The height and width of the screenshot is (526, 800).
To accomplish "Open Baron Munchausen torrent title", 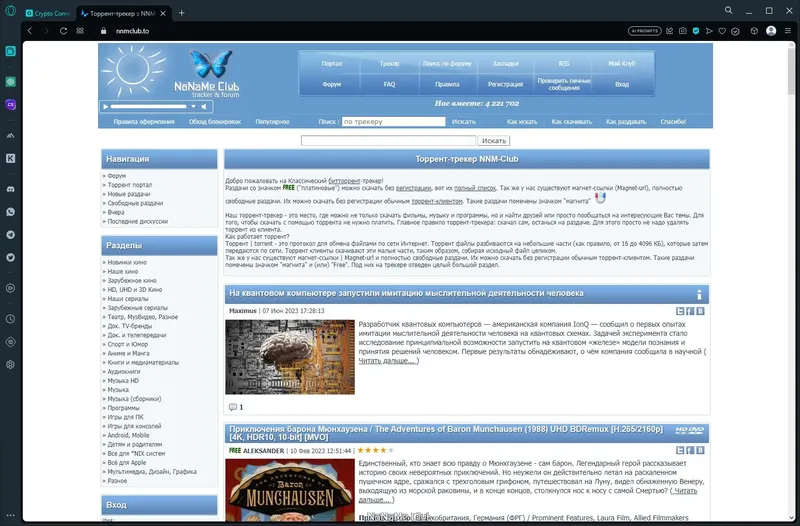I will tap(446, 433).
